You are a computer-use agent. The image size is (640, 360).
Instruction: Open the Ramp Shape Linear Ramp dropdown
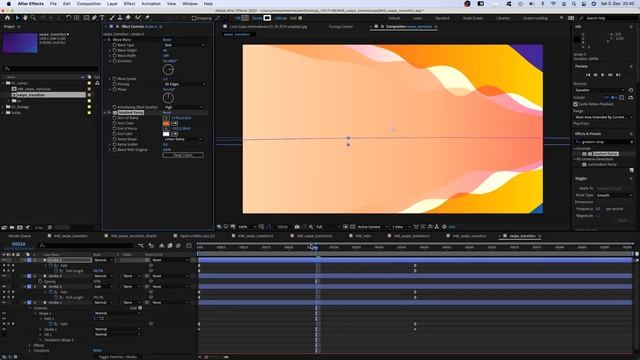[183, 139]
